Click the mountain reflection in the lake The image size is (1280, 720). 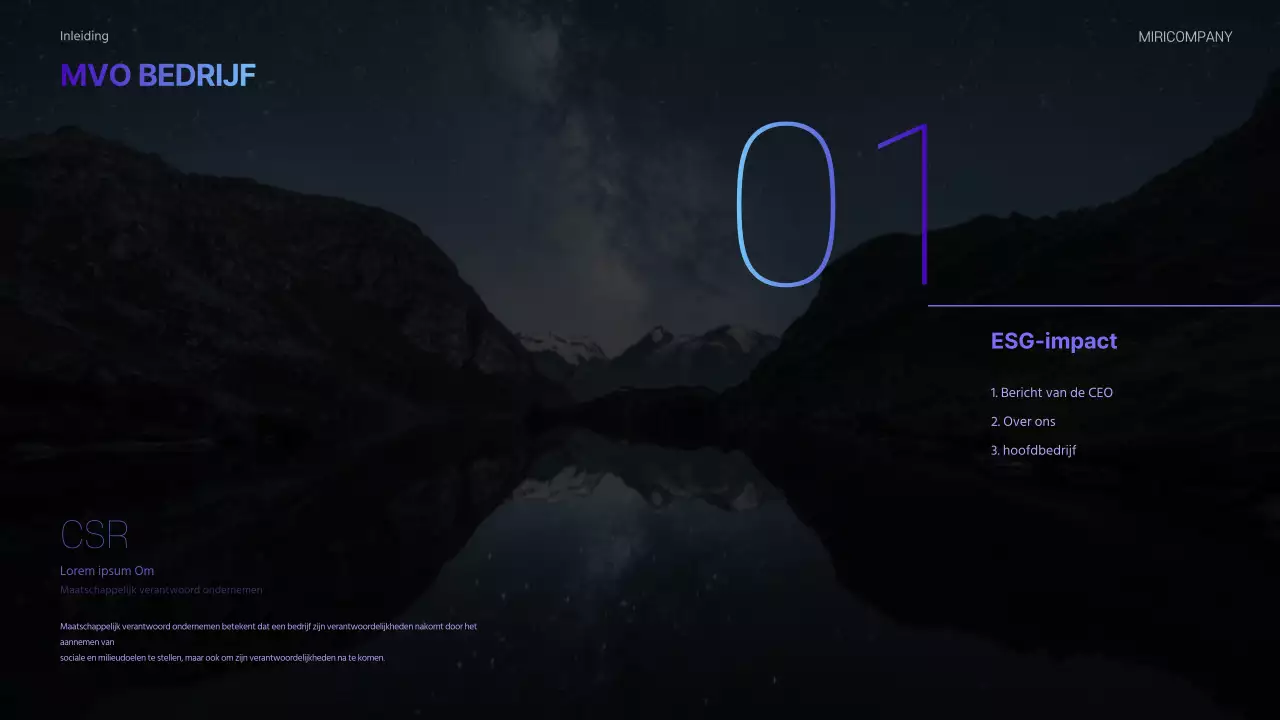pos(640,490)
